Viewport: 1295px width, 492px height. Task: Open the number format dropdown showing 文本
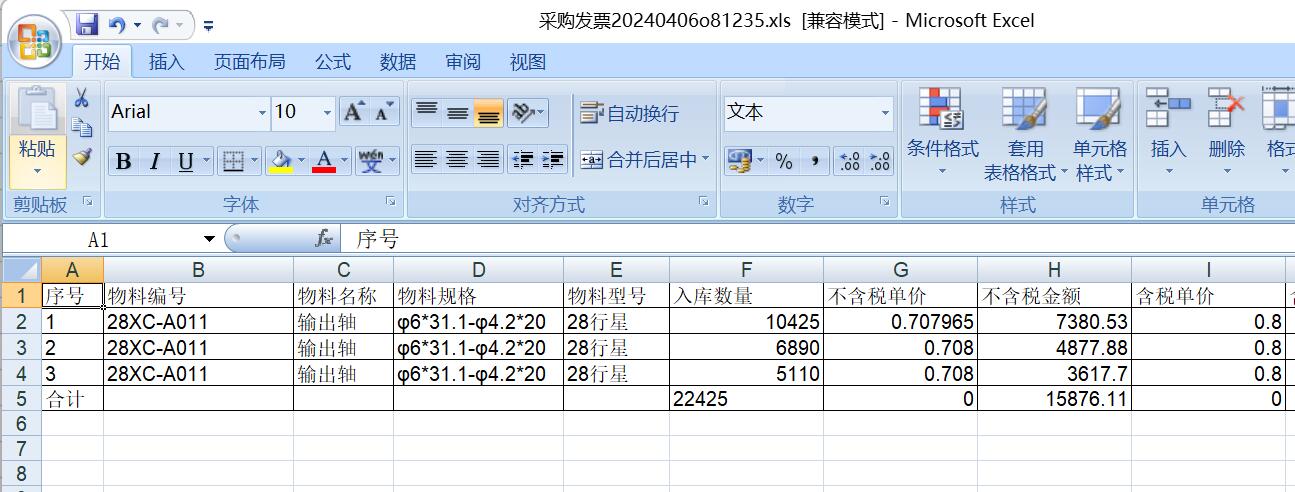pos(885,113)
